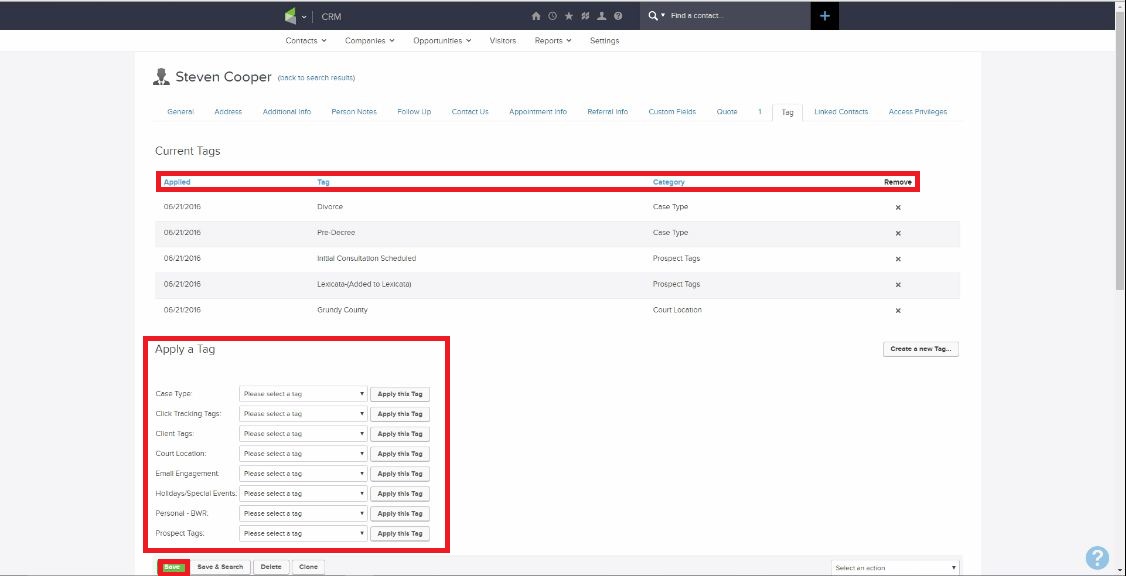Viewport: 1126px width, 576px height.
Task: Click the back to search results link
Action: [316, 78]
